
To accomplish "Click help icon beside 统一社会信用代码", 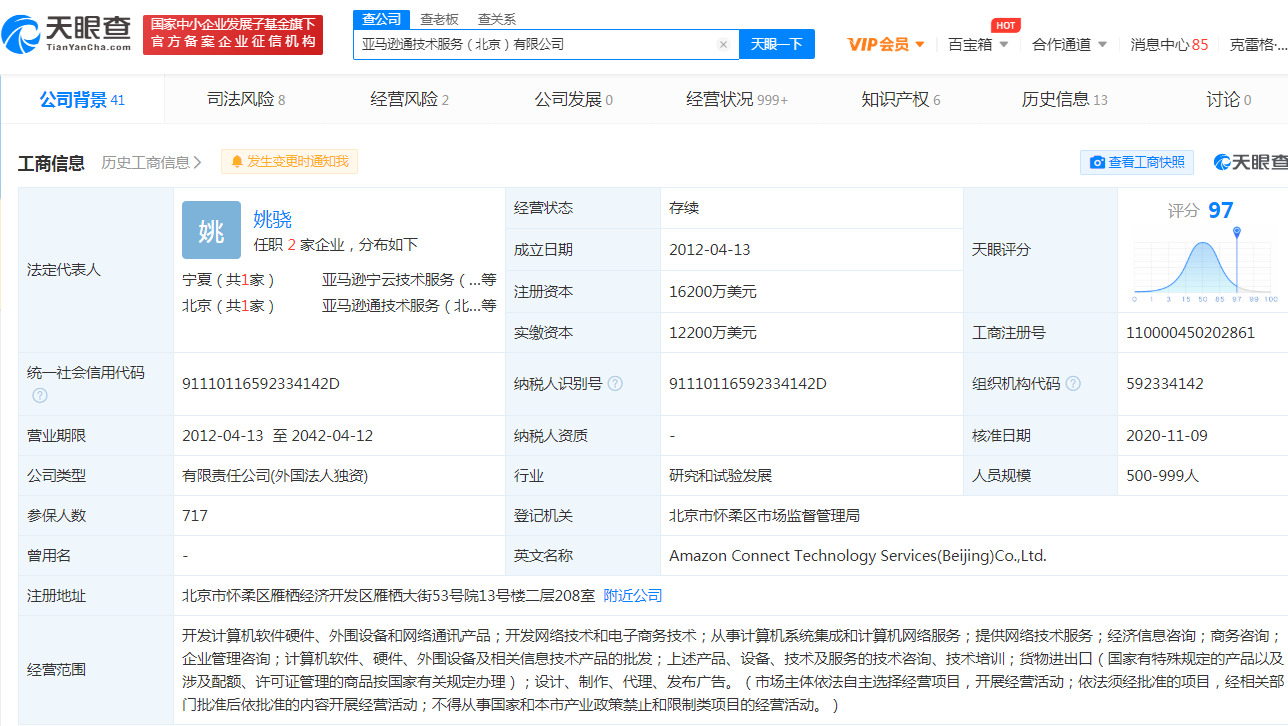I will click(x=40, y=395).
